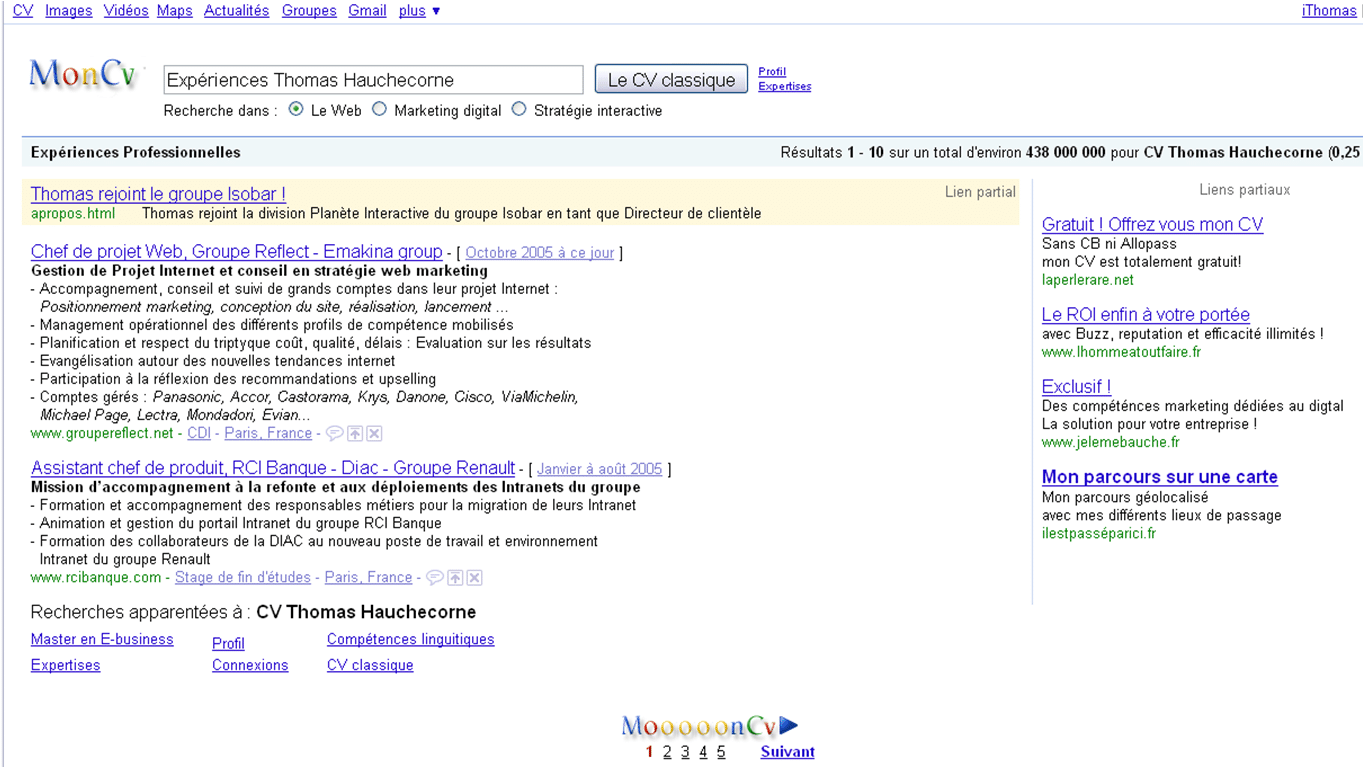
Task: Click the remove X icon for rcibanque.com result
Action: point(475,578)
